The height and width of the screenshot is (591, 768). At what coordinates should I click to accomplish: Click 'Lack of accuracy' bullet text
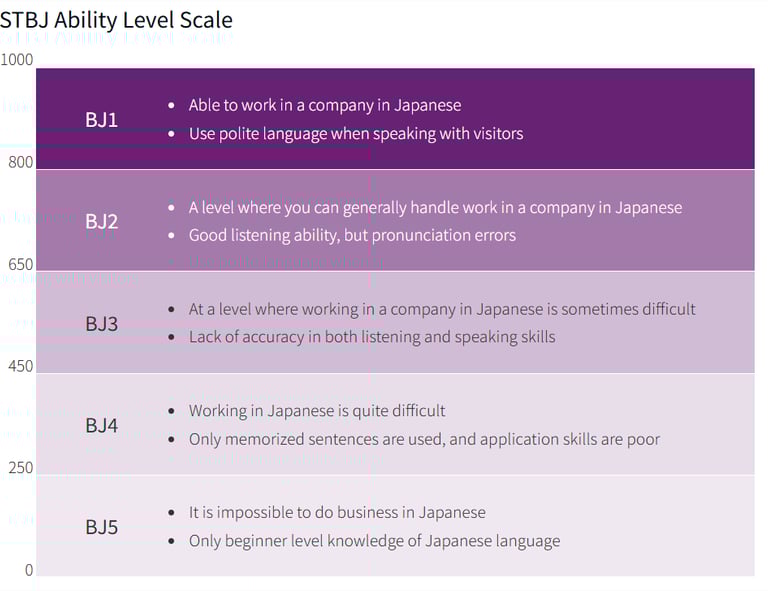(x=371, y=337)
